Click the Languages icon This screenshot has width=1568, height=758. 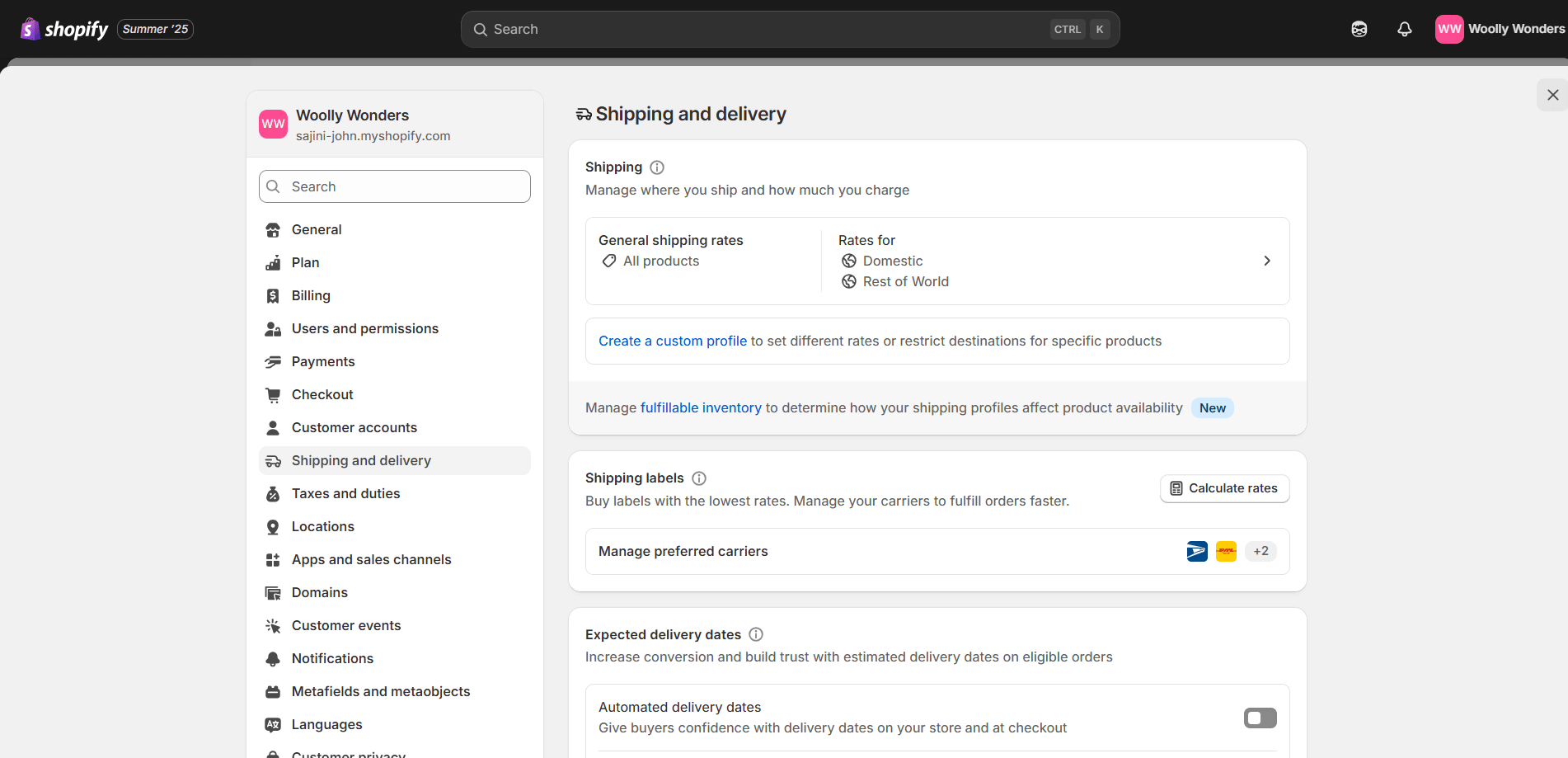[x=273, y=725]
